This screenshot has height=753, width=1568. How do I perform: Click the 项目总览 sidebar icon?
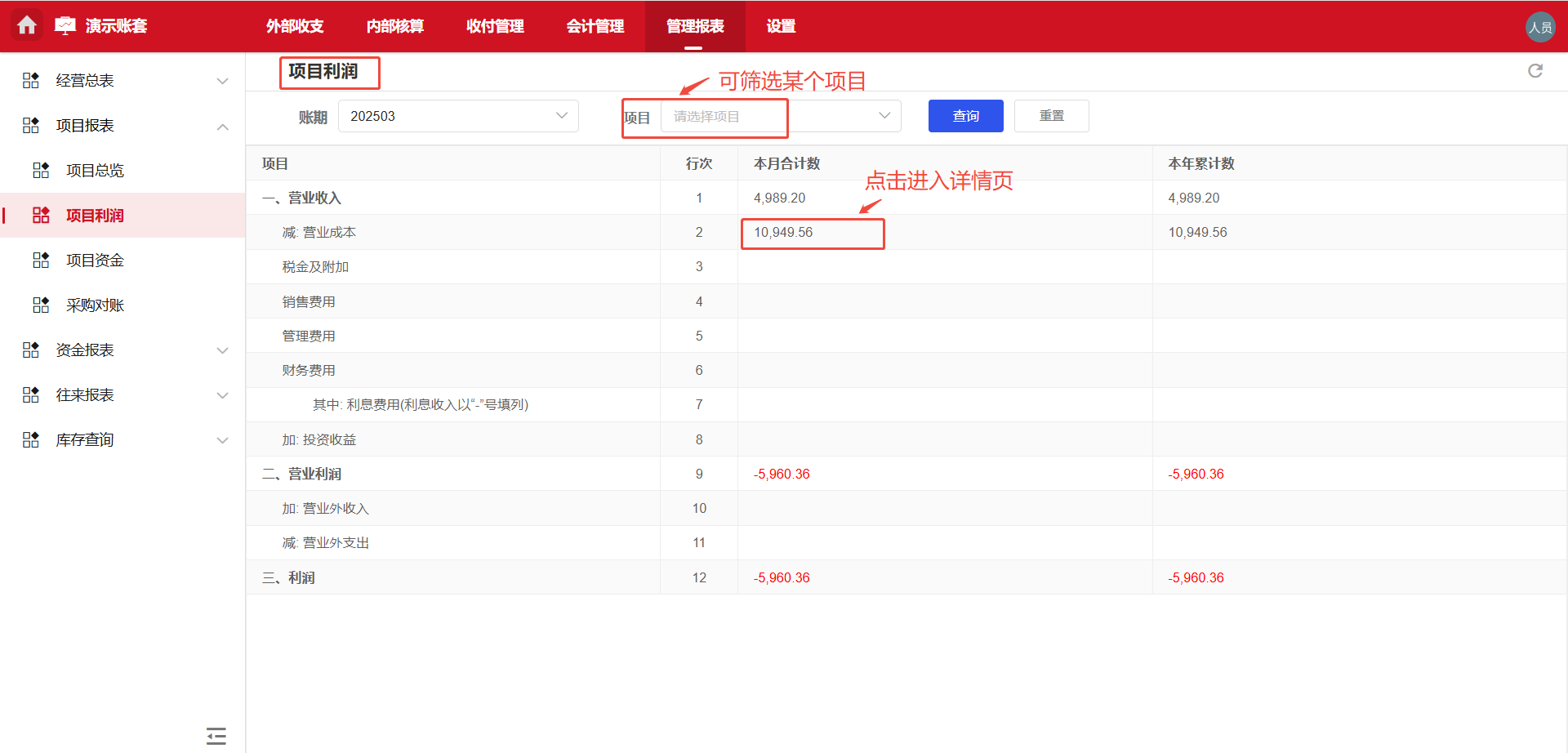[41, 170]
